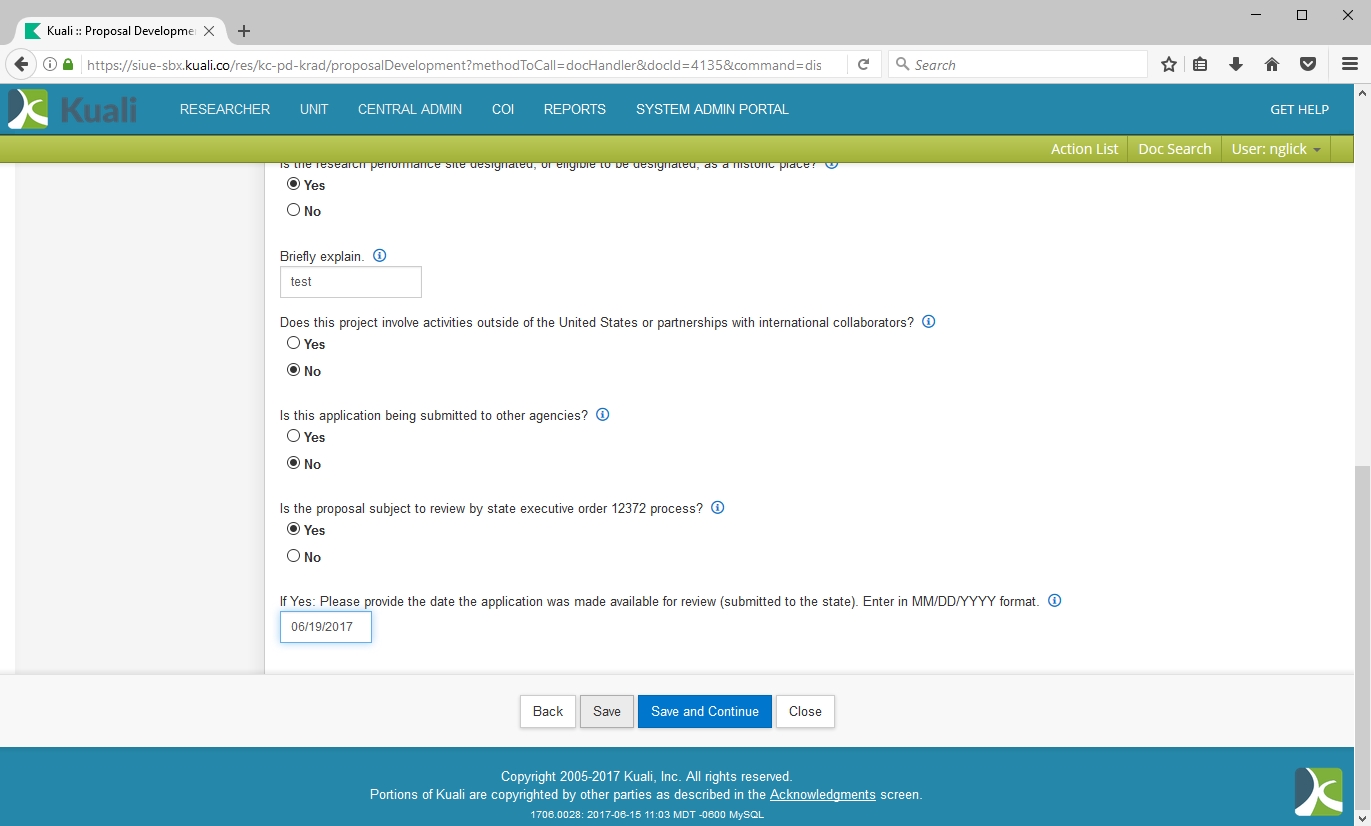Choose No for executive order 12372 review
Screen dimensions: 1371x826
coord(294,556)
